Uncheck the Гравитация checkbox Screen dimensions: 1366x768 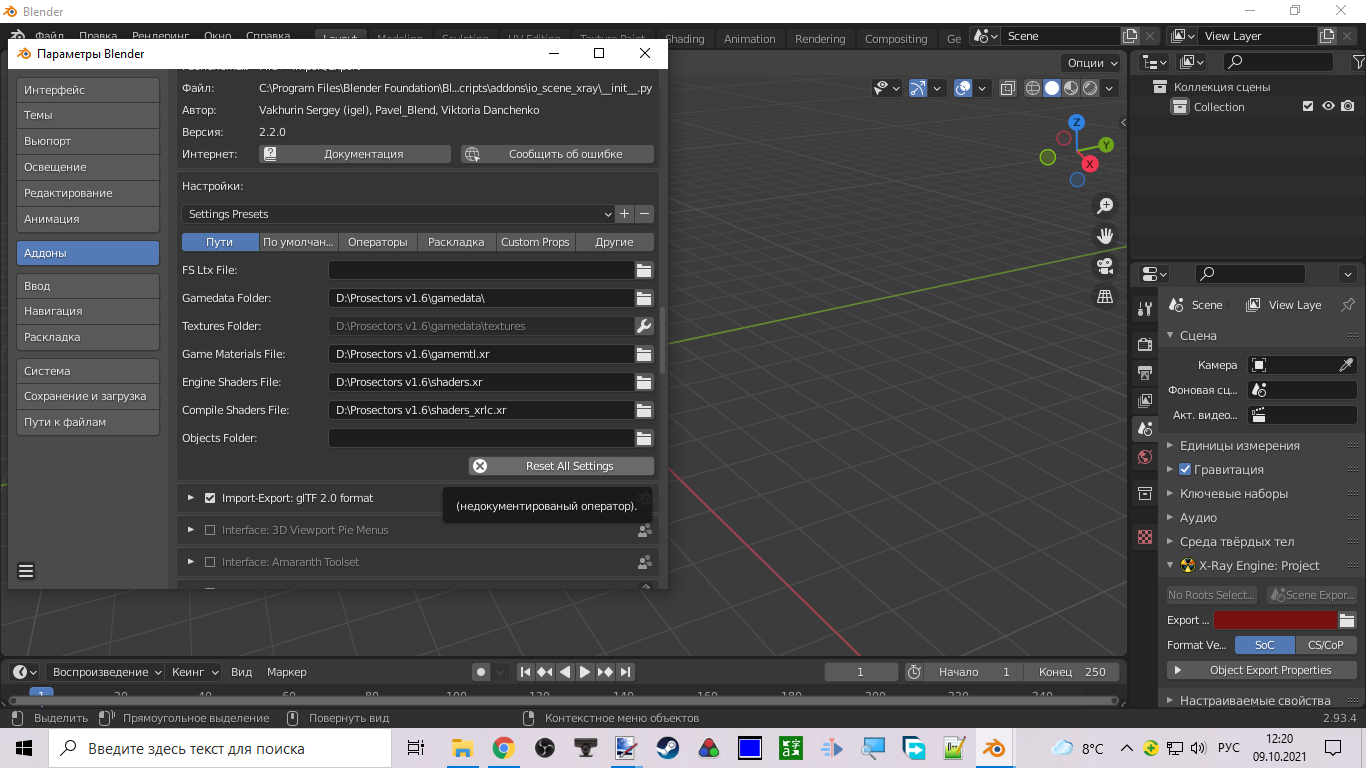click(1185, 469)
